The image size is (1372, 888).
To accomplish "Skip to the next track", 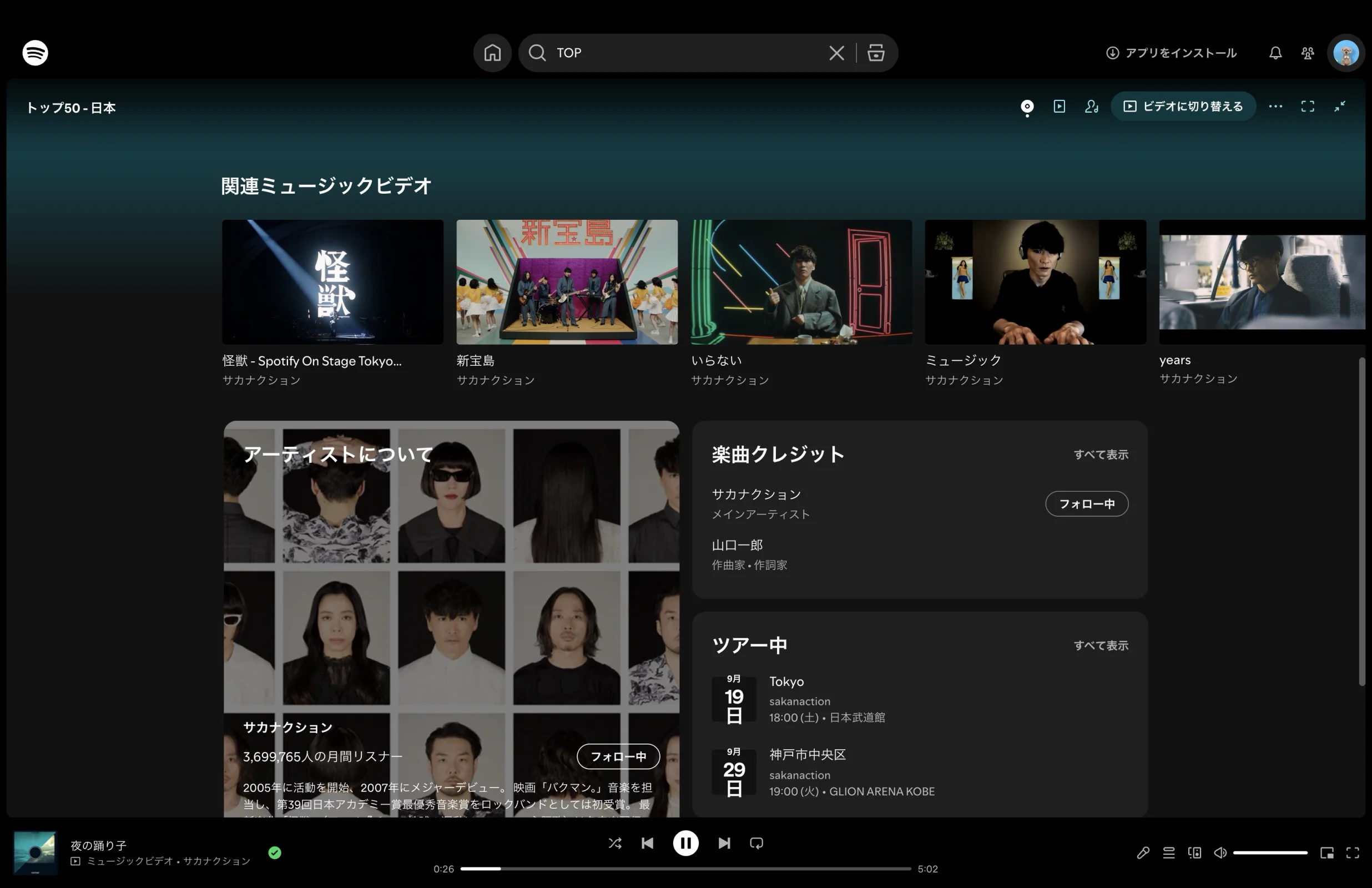I will 724,843.
